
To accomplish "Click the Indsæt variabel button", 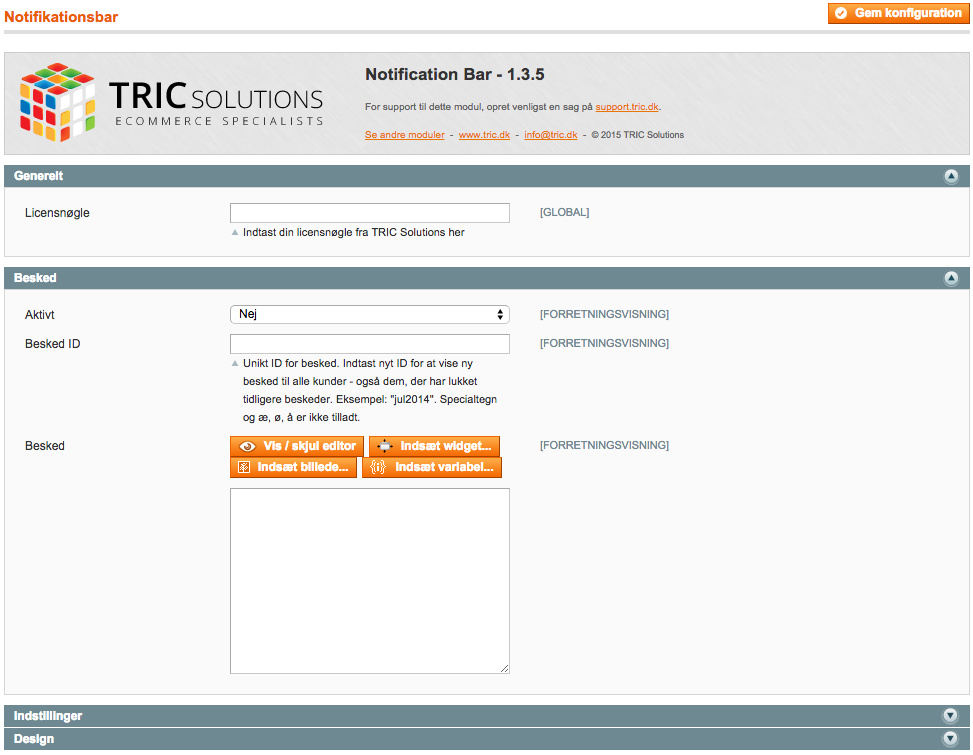I will point(431,467).
